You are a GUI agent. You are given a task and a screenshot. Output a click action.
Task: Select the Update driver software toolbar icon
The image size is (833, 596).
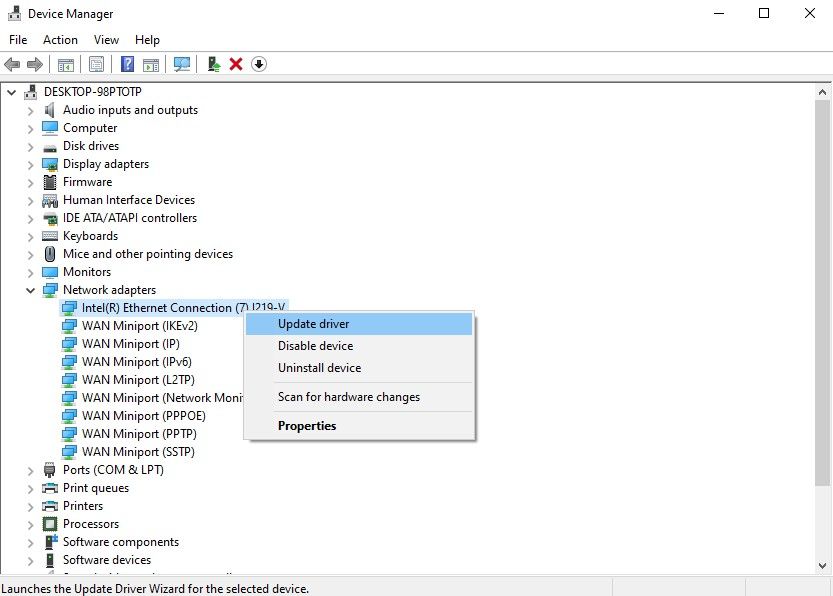pyautogui.click(x=213, y=64)
